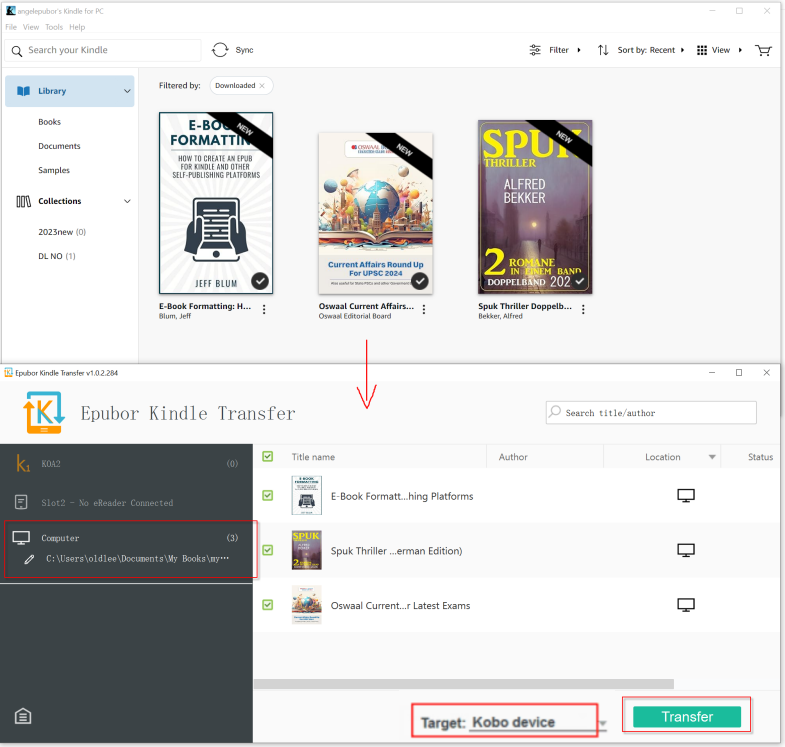
Task: Click the green Transfer button
Action: point(687,716)
